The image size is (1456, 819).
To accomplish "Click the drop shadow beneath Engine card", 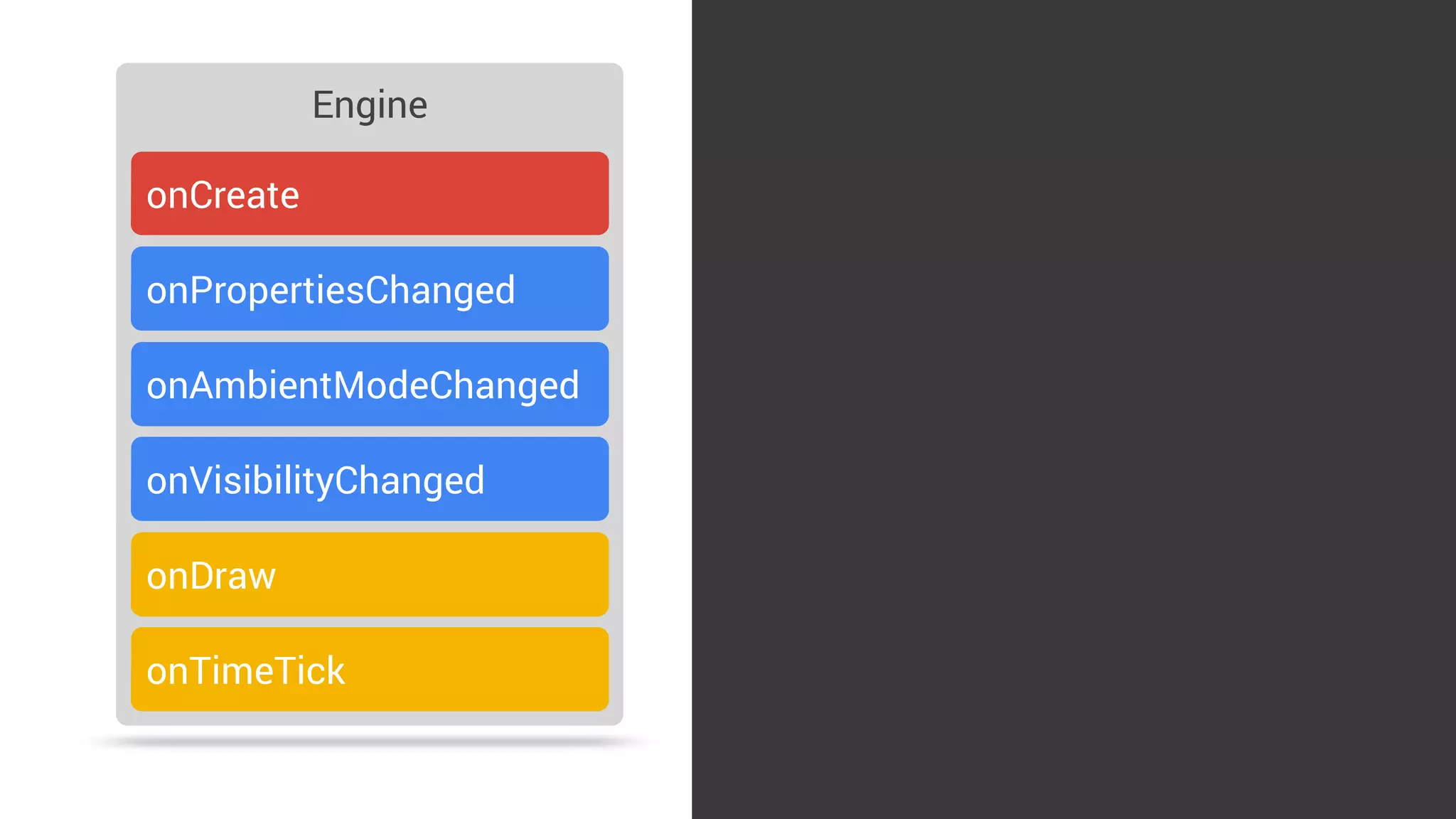I will [x=370, y=742].
